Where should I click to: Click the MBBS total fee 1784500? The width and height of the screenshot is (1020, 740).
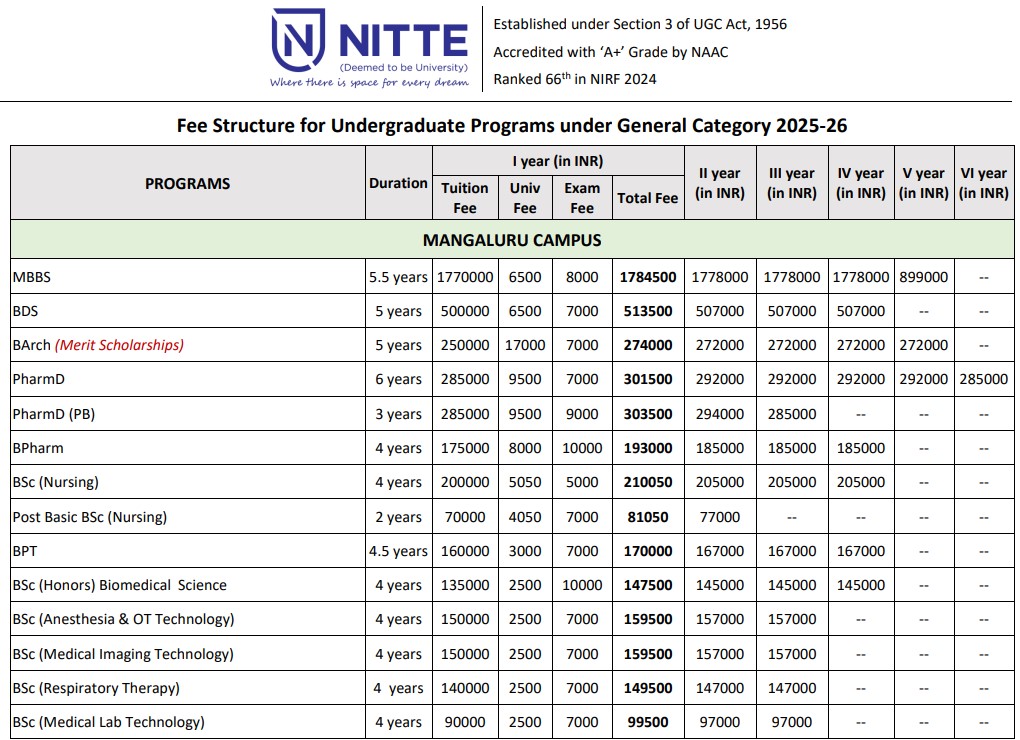[647, 277]
